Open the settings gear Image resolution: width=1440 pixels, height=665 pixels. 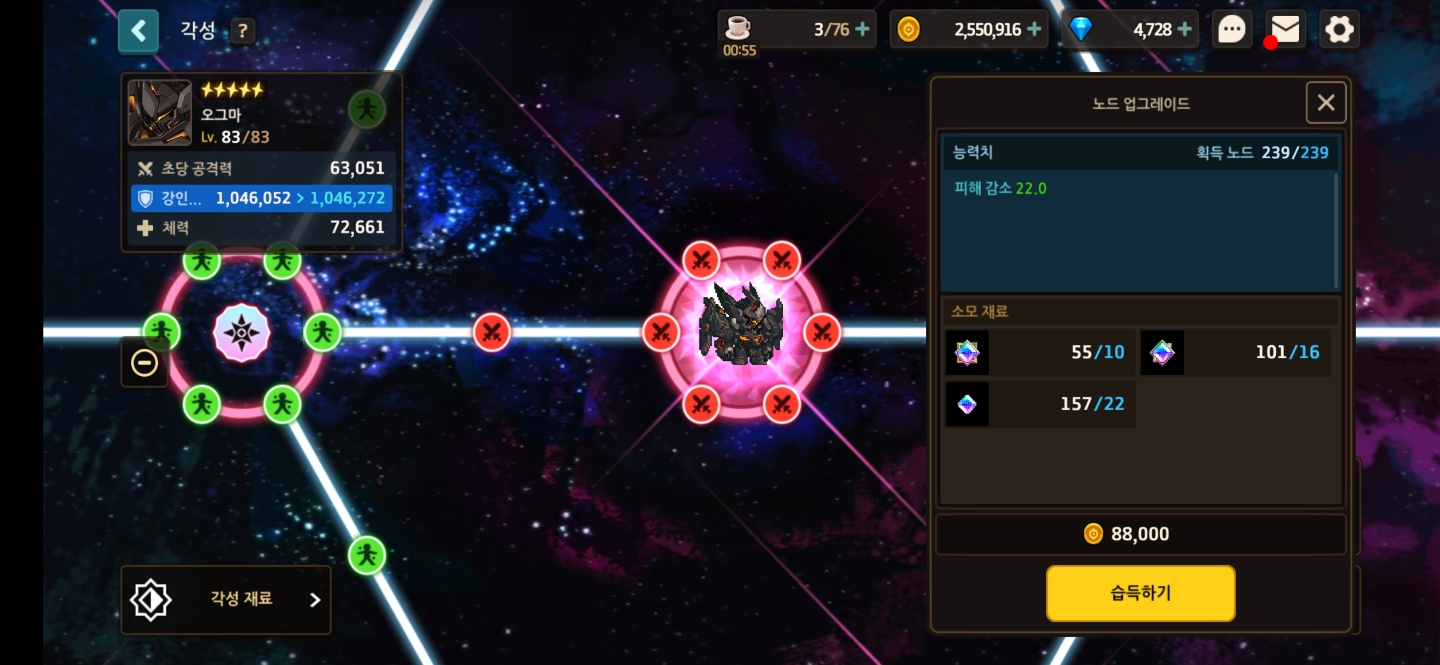[1339, 29]
